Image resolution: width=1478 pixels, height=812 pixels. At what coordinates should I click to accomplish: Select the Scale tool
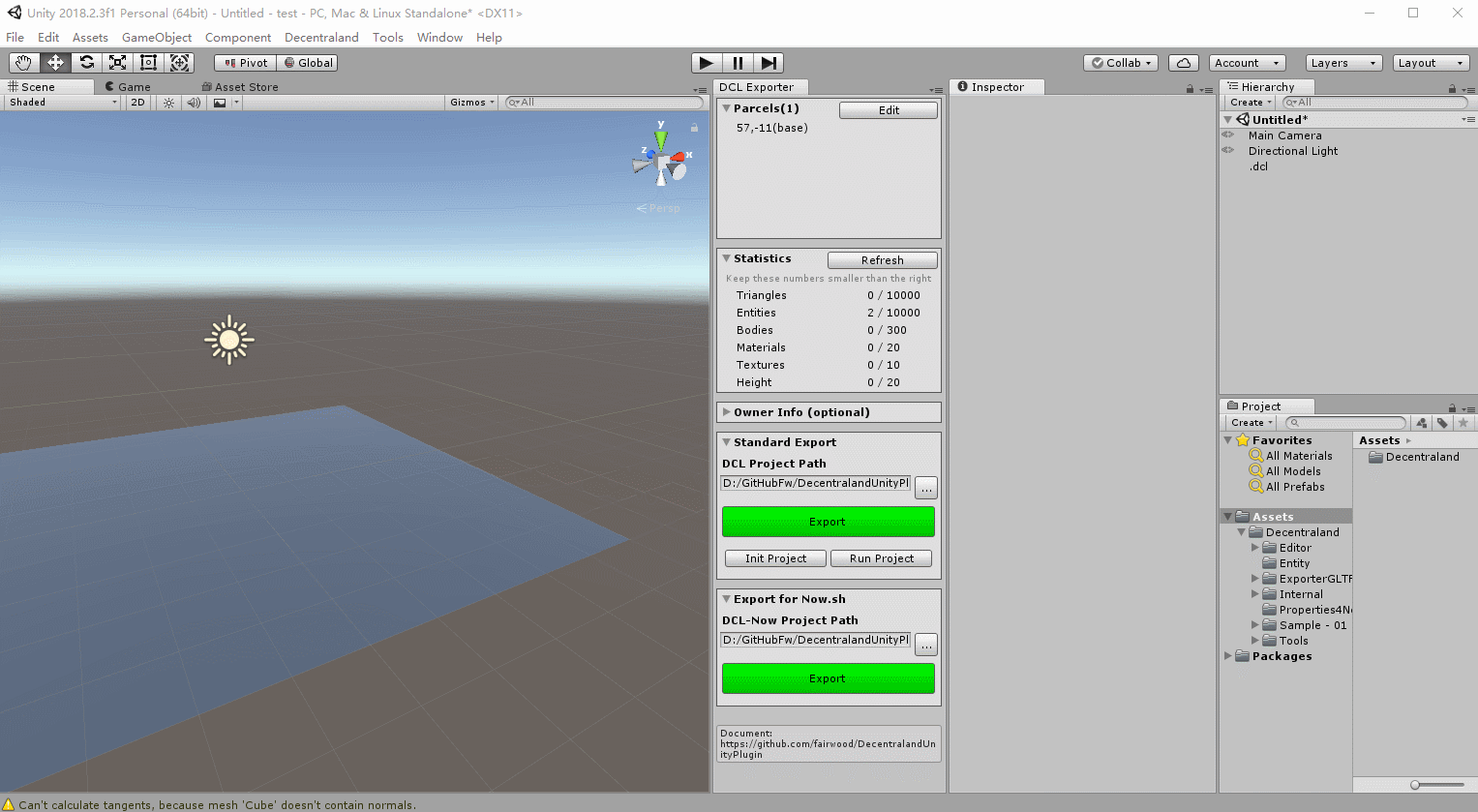tap(117, 63)
